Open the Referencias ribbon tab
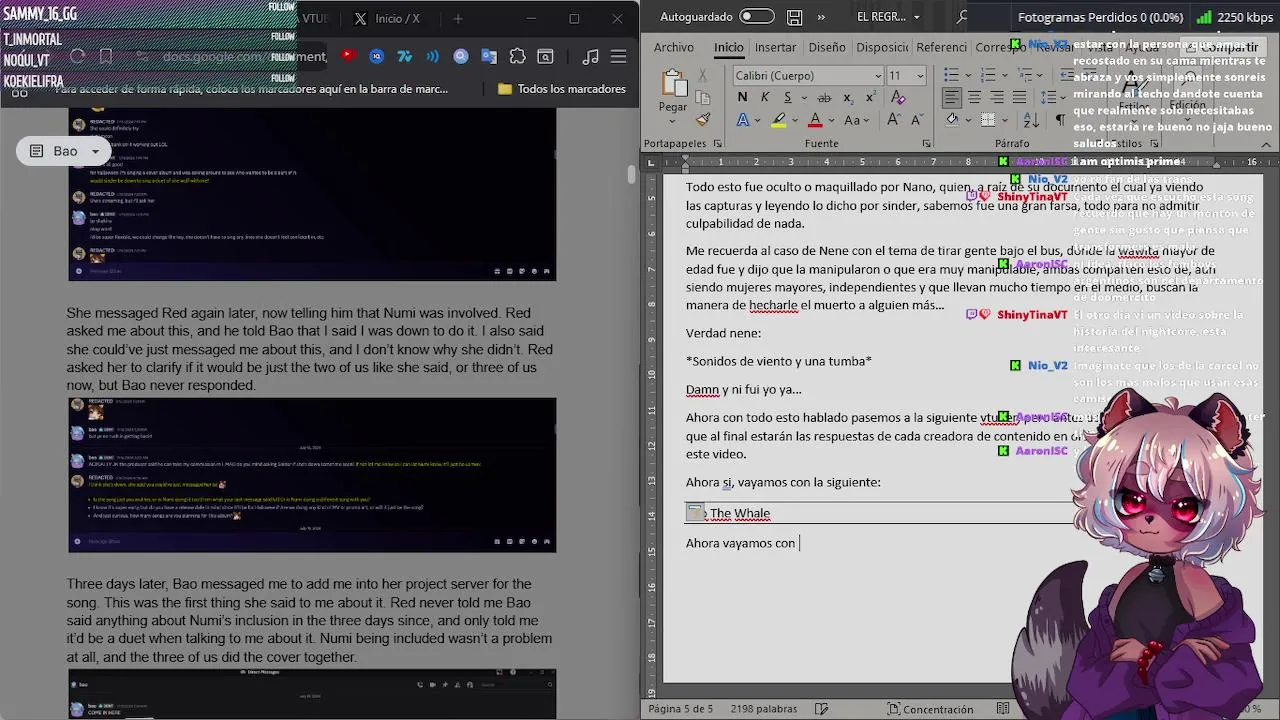1280x720 pixels. (x=941, y=47)
